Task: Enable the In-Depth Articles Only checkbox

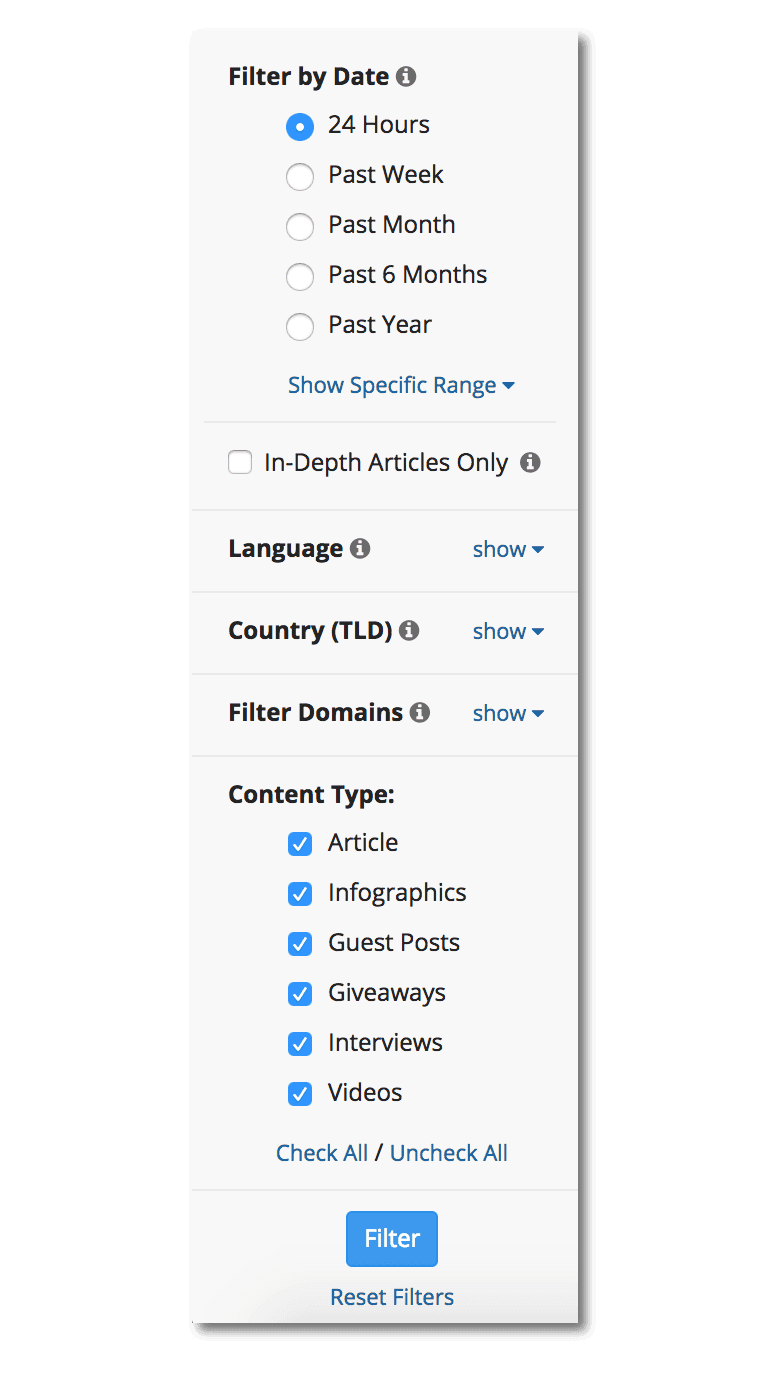Action: coord(240,462)
